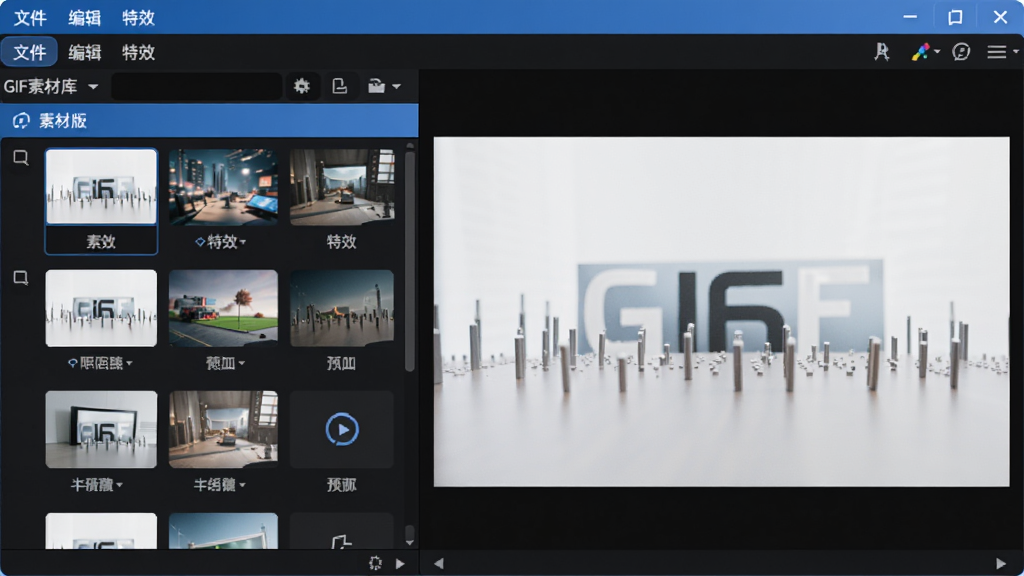
Task: Open the circular chat icon at top right
Action: point(961,52)
